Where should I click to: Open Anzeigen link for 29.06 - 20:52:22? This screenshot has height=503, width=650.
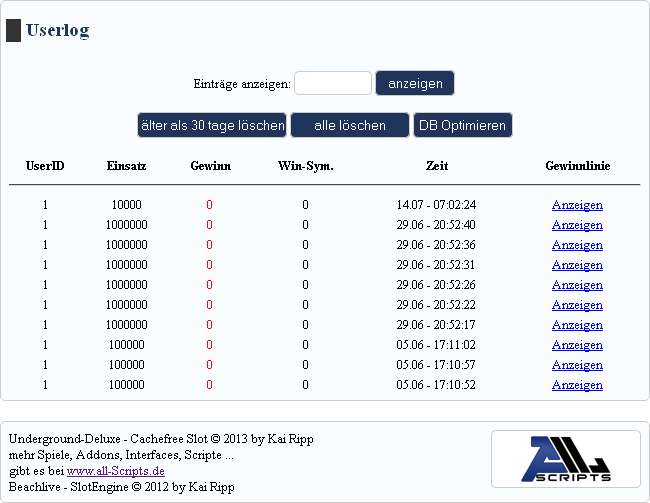tap(577, 305)
